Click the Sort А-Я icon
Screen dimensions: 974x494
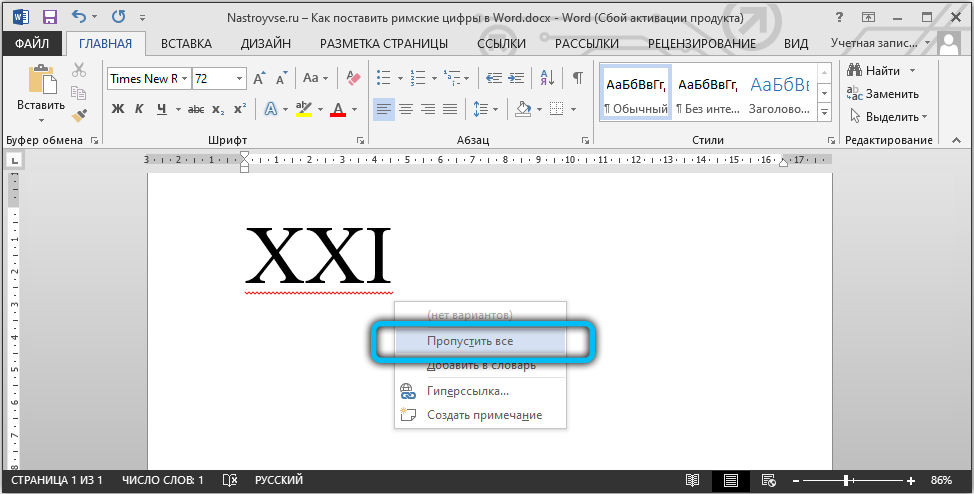tap(547, 78)
